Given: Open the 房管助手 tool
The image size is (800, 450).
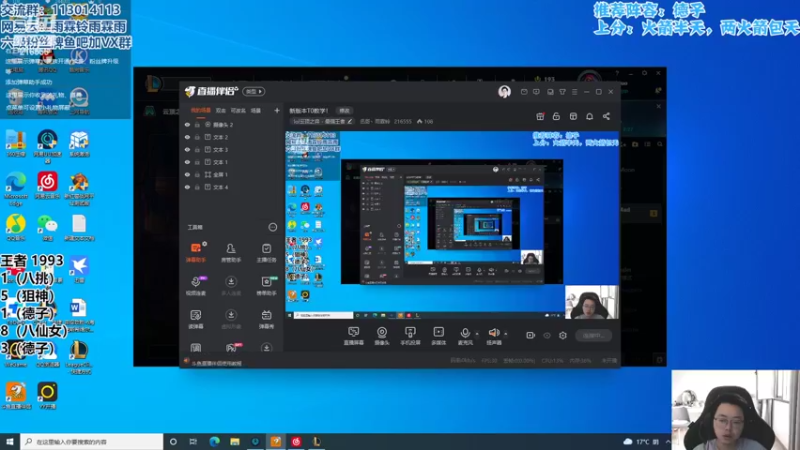Looking at the screenshot, I should point(231,253).
